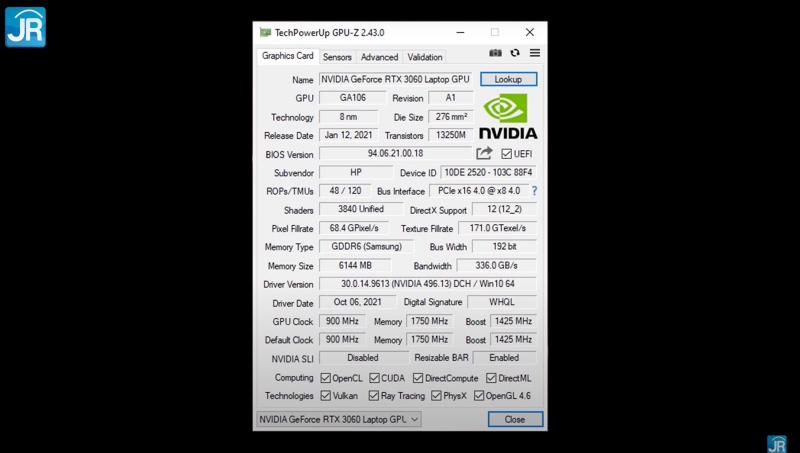Open the GPU selection dropdown at bottom

click(x=339, y=419)
